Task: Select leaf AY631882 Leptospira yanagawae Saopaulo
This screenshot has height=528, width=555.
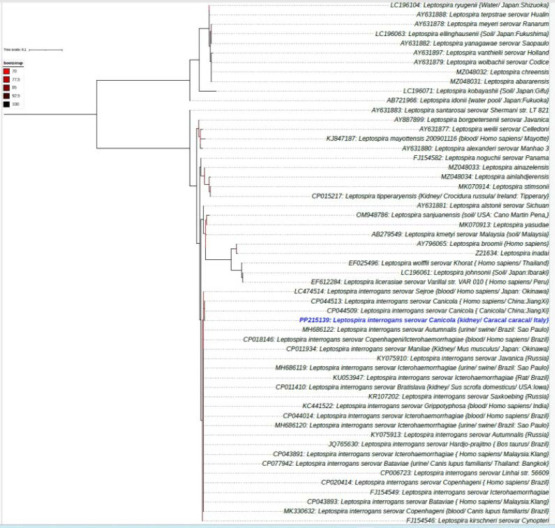Action: coord(475,43)
